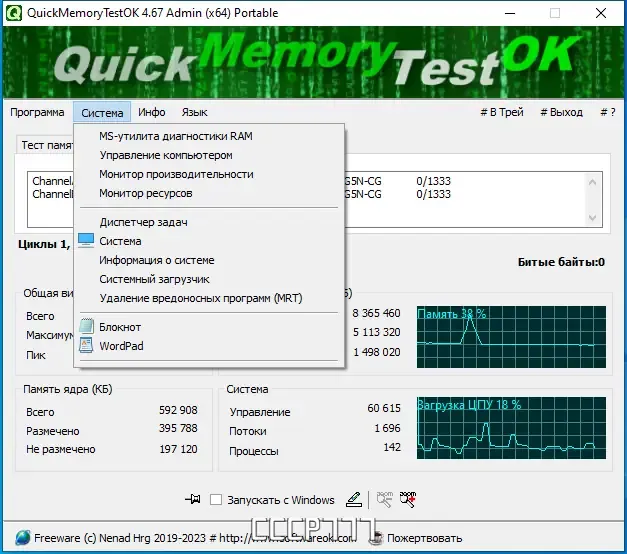Click the Размечено value 395 788
This screenshot has height=554, width=627.
[x=178, y=428]
